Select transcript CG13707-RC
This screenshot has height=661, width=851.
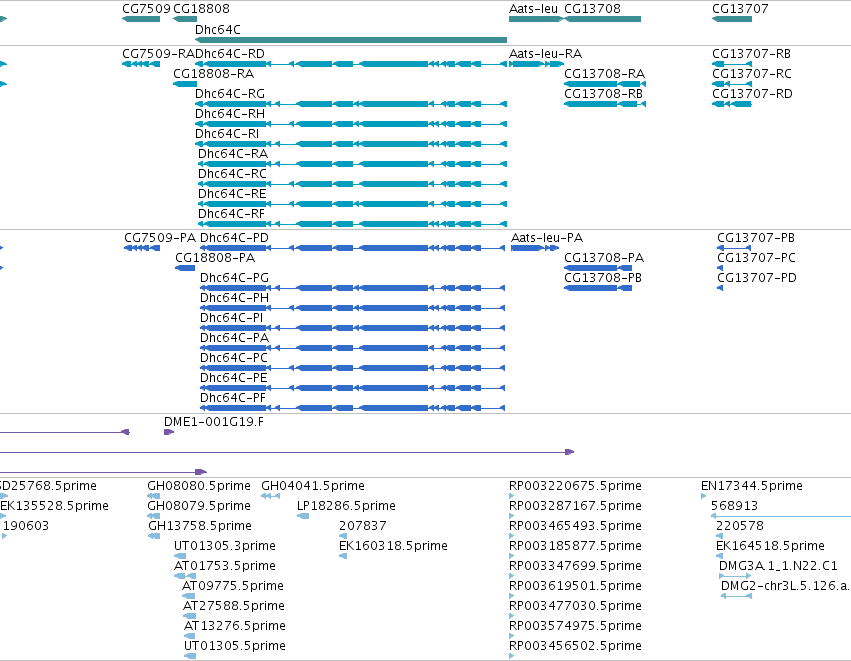coord(752,74)
